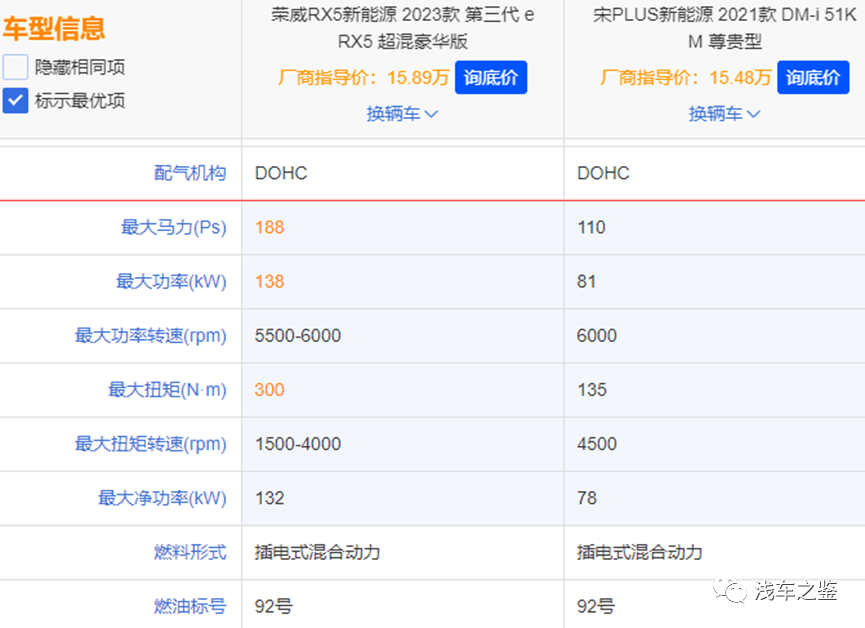Select DOHC in the 宋PLUS column

603,173
